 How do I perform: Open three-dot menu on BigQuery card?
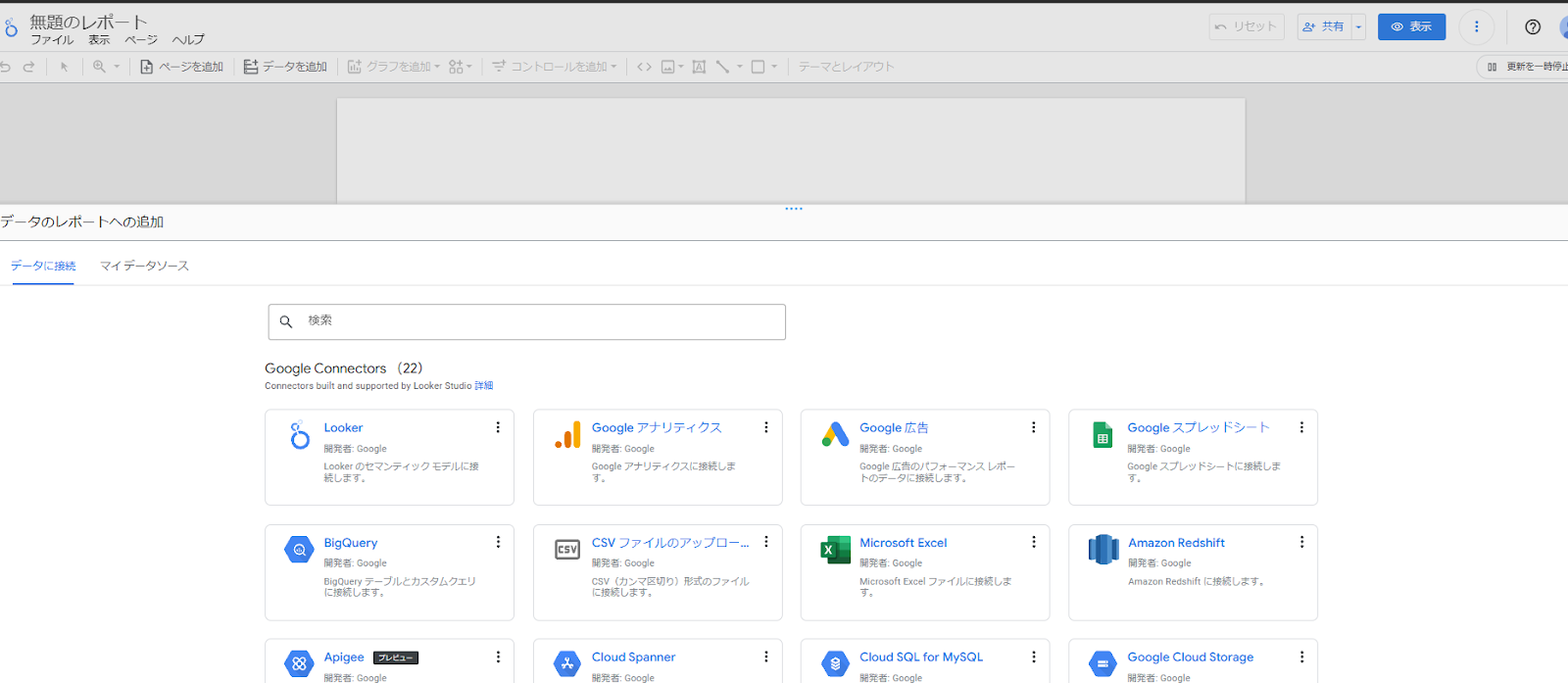pos(498,542)
